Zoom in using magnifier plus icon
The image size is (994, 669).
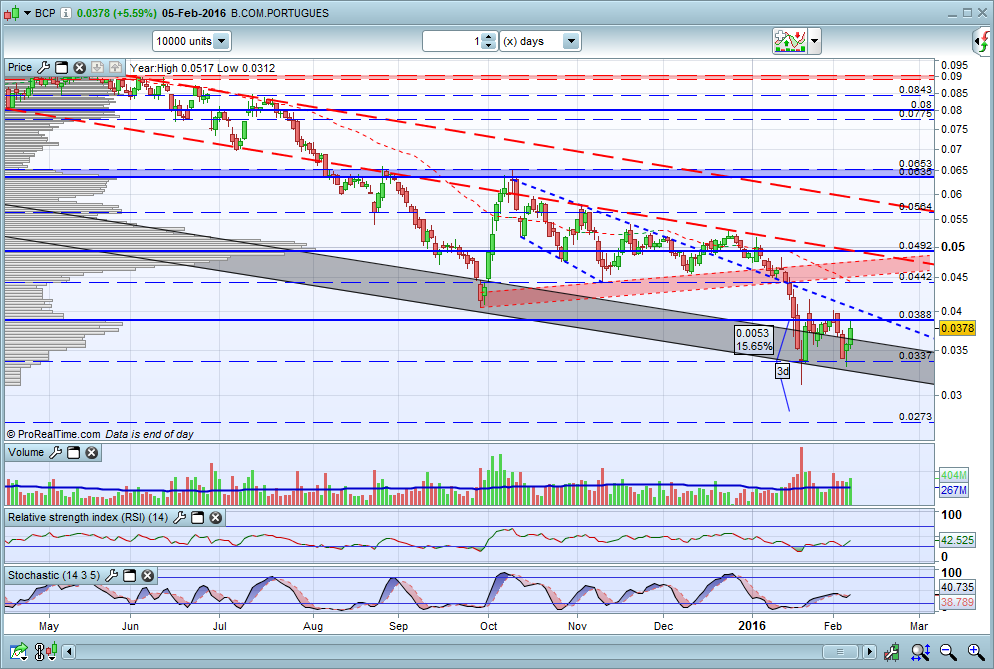coord(976,651)
